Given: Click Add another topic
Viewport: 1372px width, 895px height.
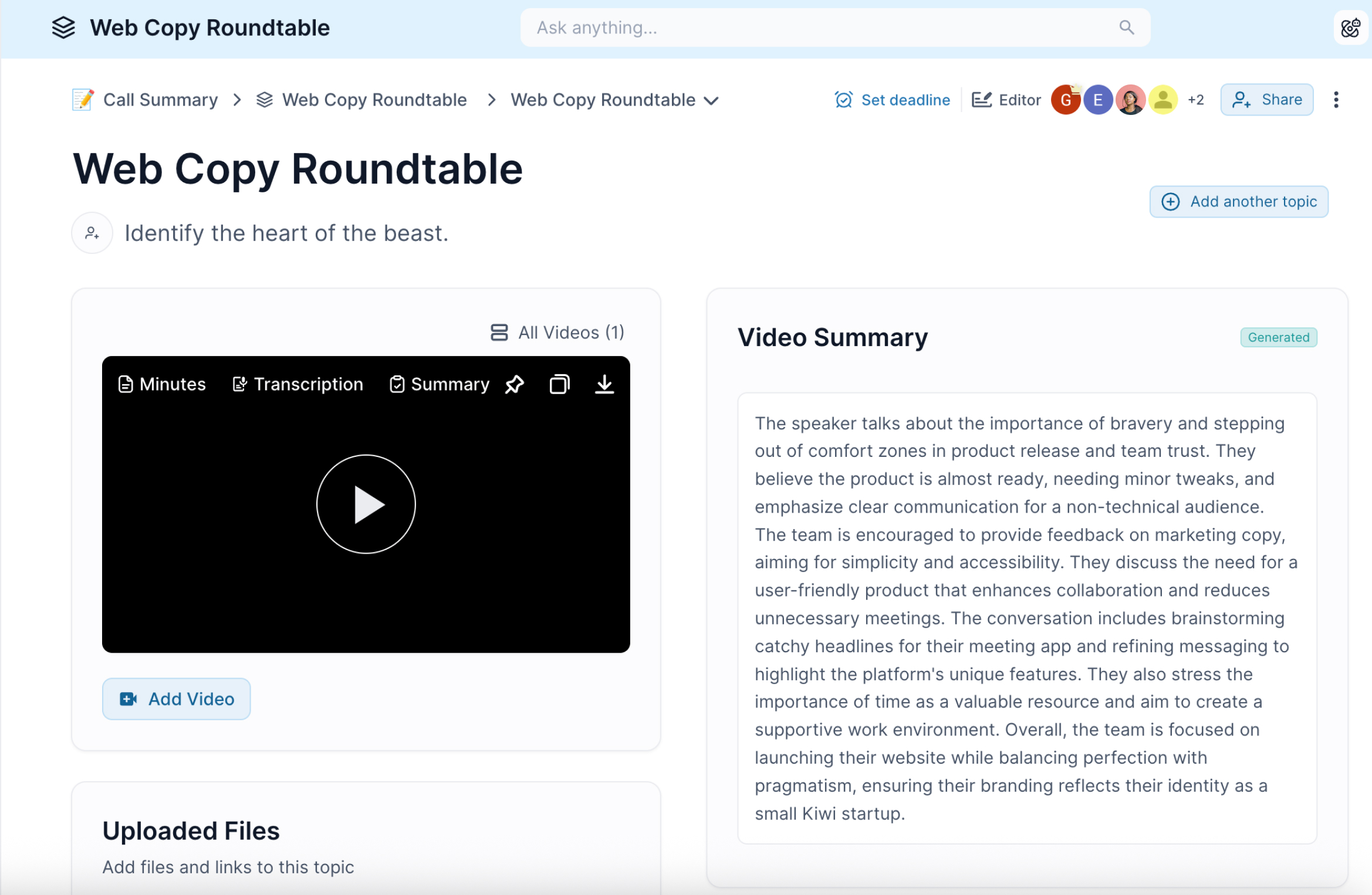Looking at the screenshot, I should tap(1238, 201).
